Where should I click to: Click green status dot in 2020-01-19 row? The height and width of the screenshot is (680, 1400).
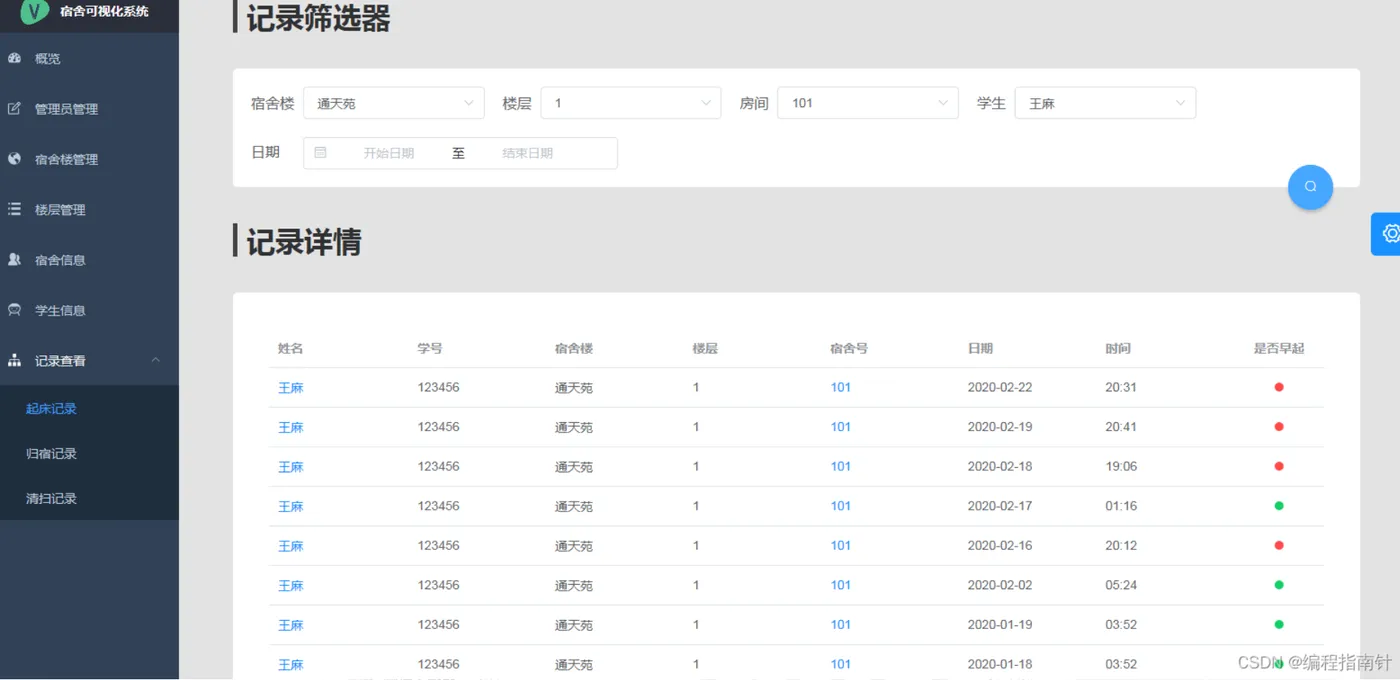(x=1279, y=625)
